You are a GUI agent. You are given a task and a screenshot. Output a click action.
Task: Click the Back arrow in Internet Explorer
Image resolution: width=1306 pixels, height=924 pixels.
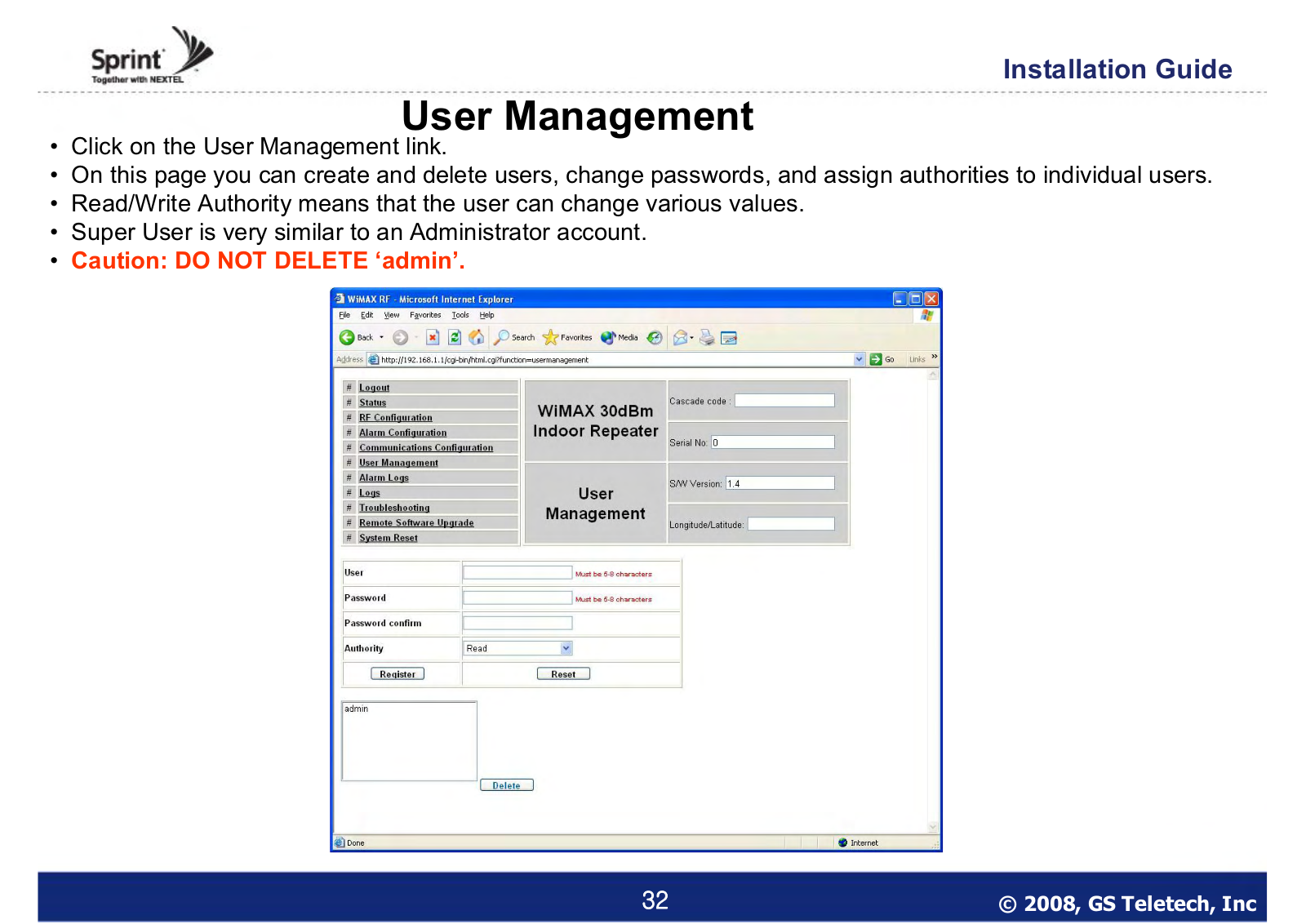click(347, 337)
